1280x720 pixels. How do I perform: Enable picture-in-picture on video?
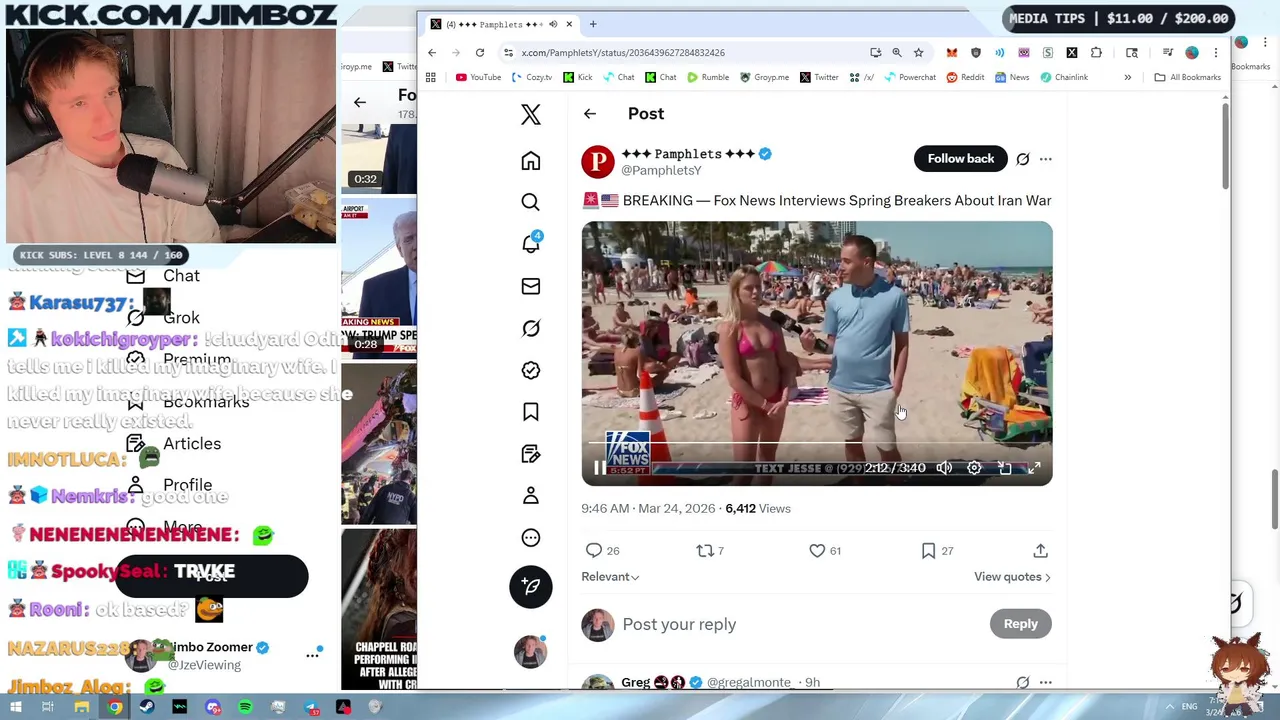tap(1005, 468)
